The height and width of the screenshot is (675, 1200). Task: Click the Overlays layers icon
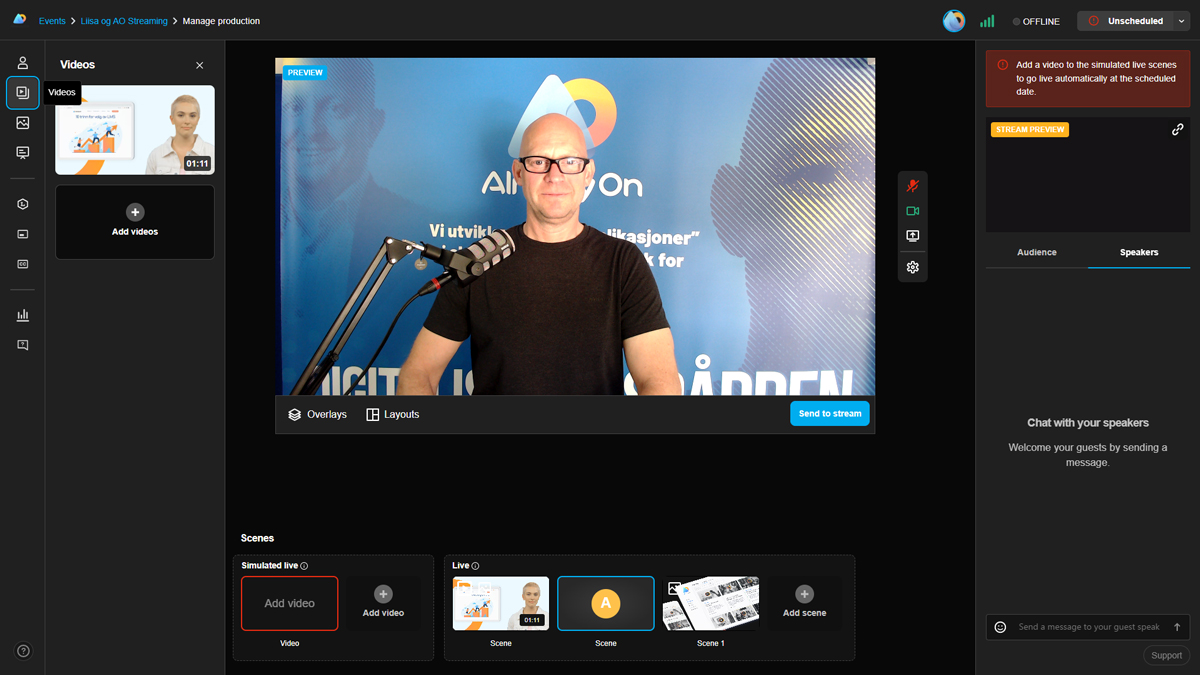tap(294, 414)
